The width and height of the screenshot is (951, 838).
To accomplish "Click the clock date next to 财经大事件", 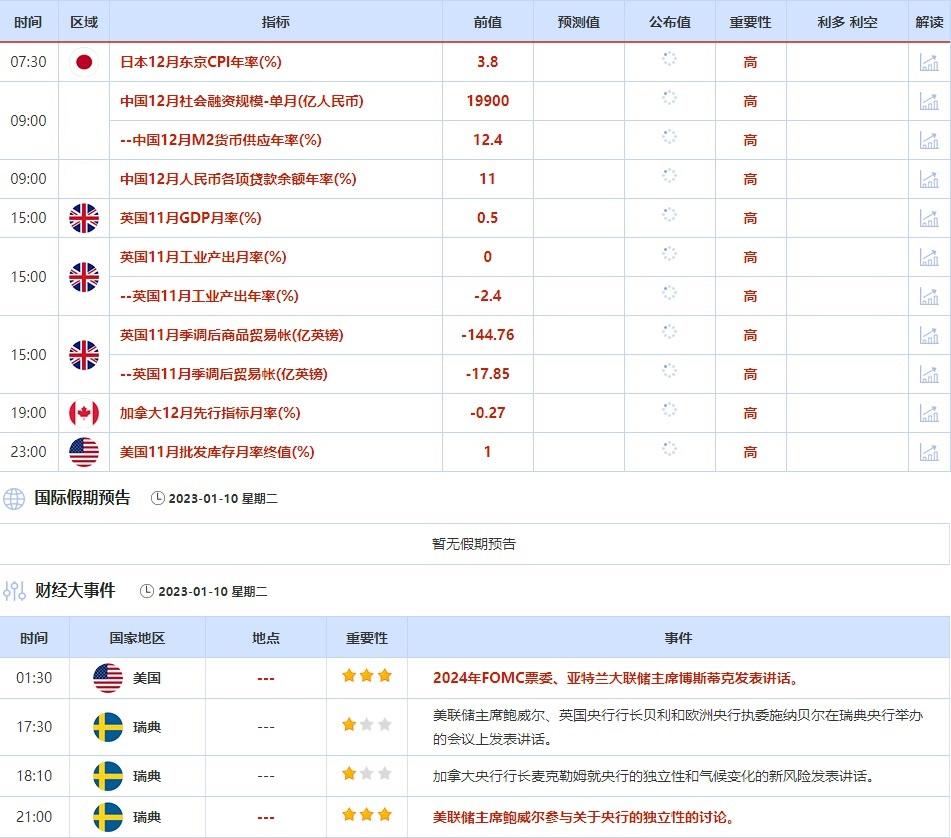I will pyautogui.click(x=204, y=591).
